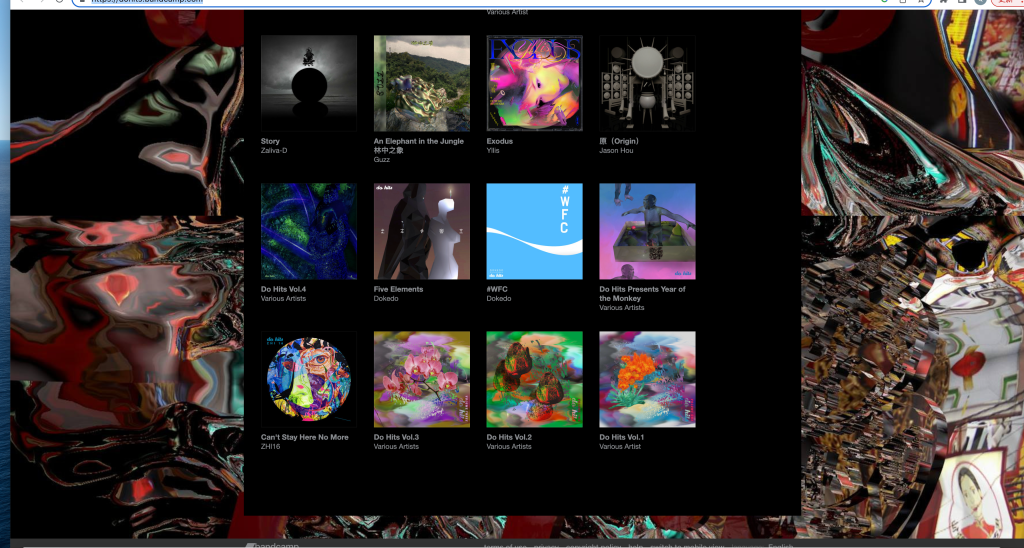Click the "Exodus" album title link
The image size is (1024, 548).
pyautogui.click(x=500, y=141)
